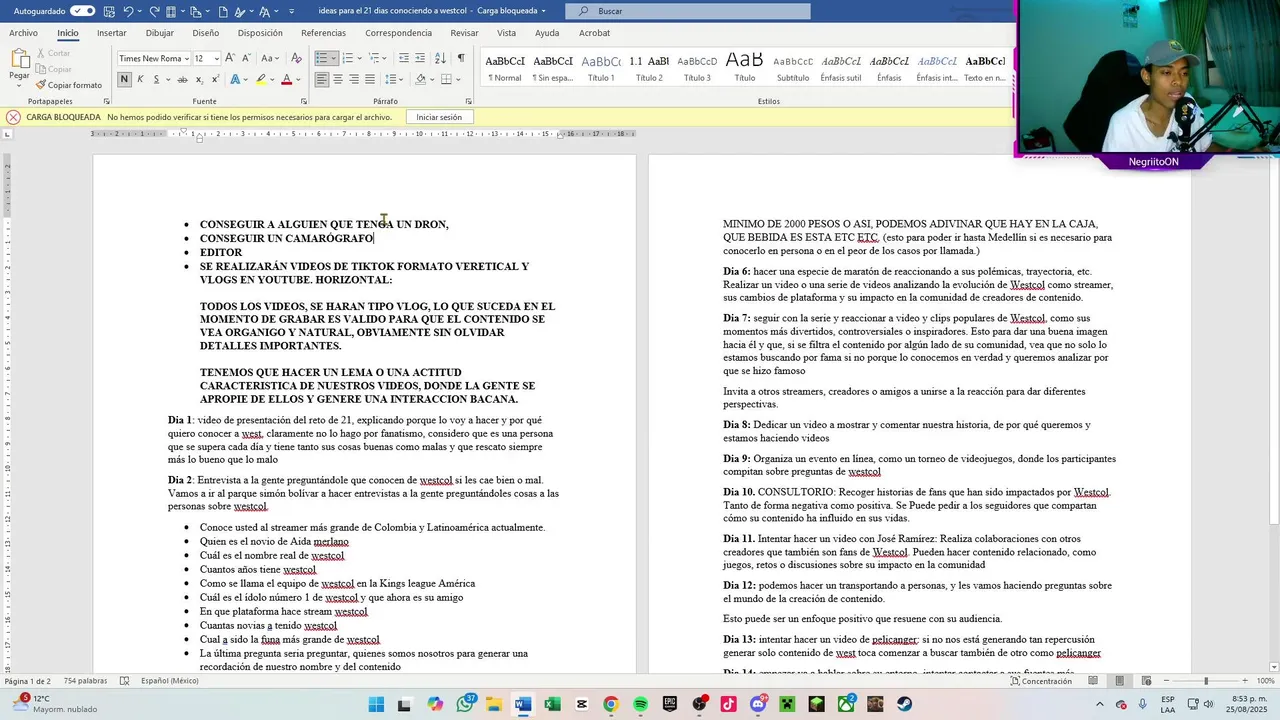Image resolution: width=1280 pixels, height=720 pixels.
Task: Switch to the Dibujar tab
Action: point(160,33)
